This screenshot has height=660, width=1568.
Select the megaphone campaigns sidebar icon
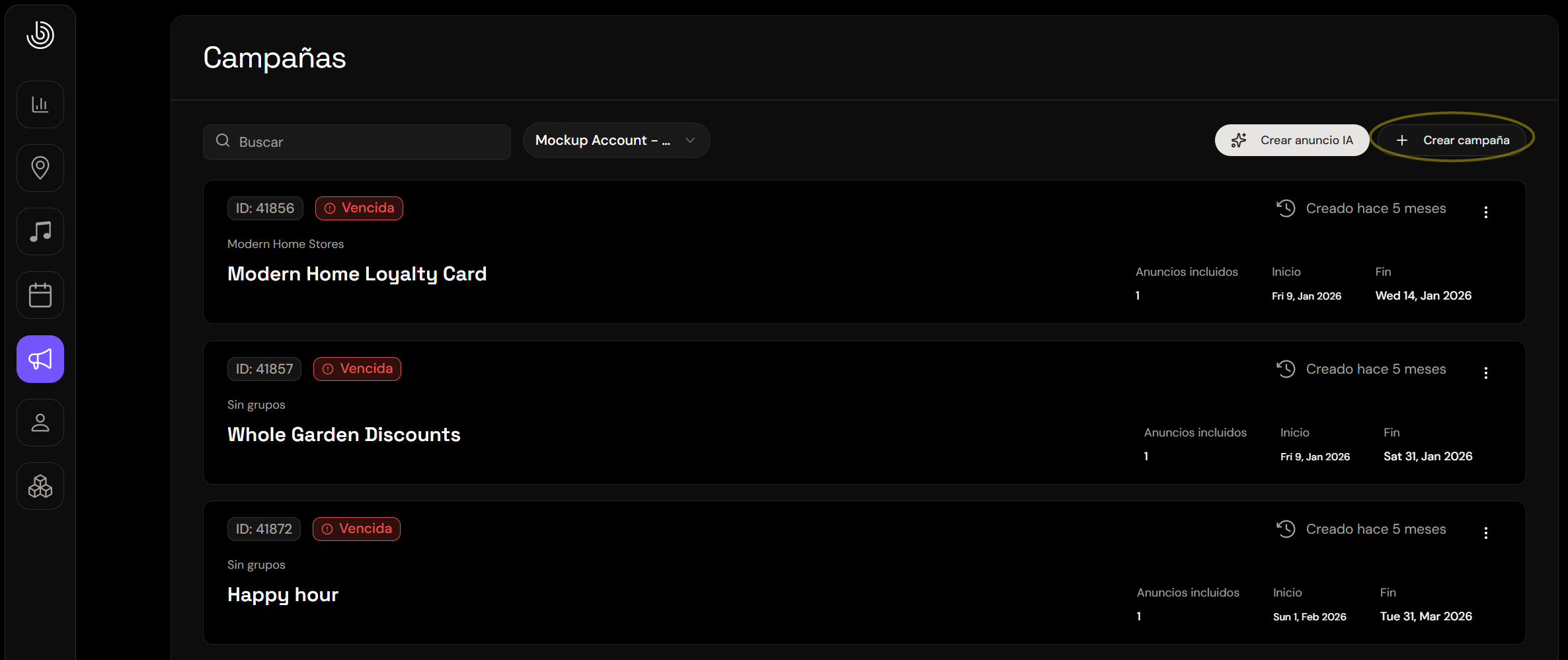pos(40,359)
